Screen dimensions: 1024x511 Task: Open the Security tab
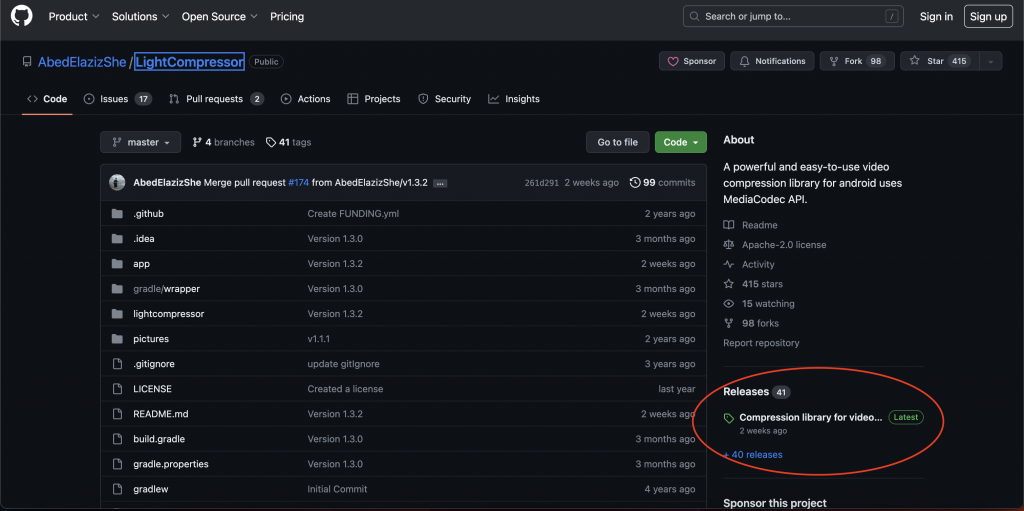pos(444,99)
